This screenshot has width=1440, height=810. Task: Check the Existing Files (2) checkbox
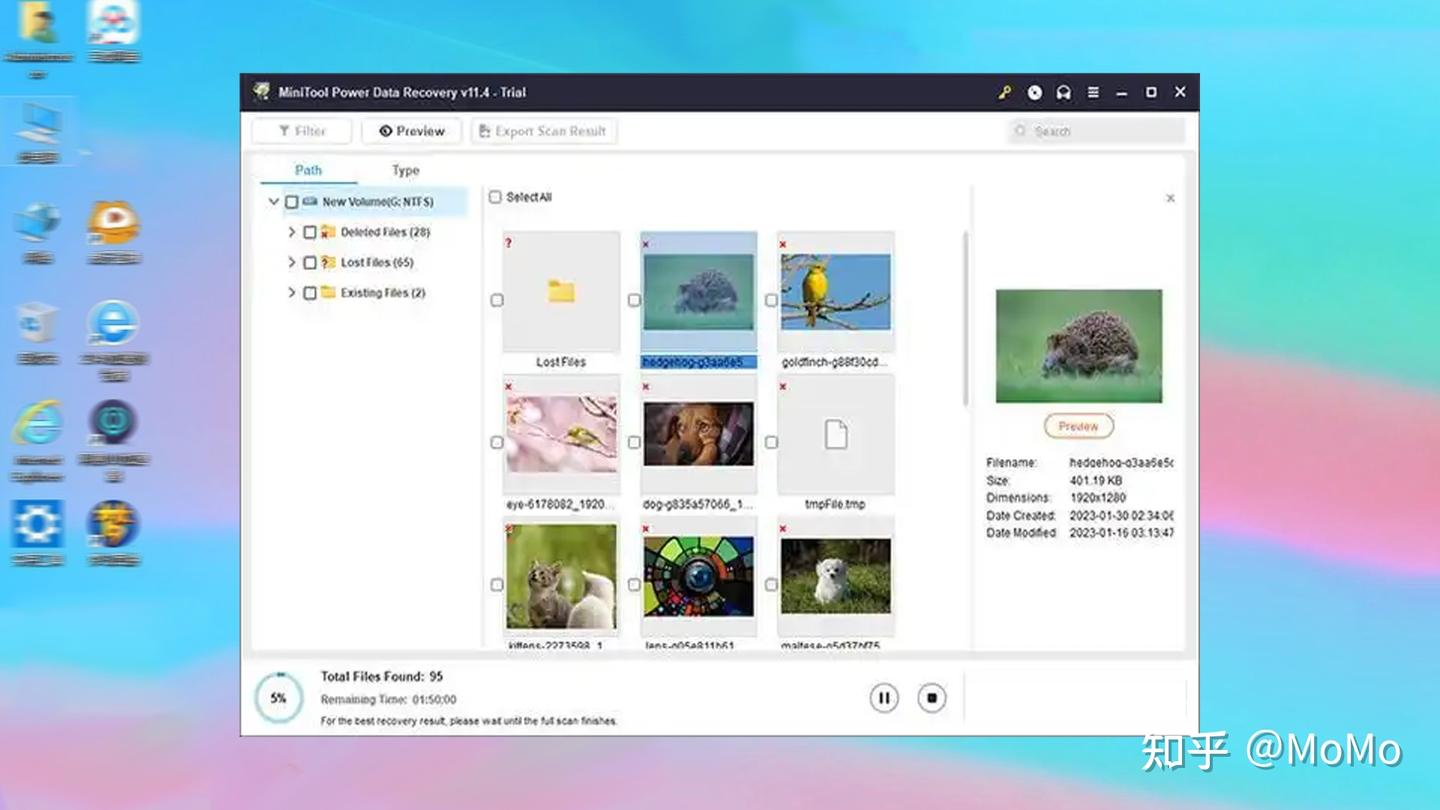(310, 293)
